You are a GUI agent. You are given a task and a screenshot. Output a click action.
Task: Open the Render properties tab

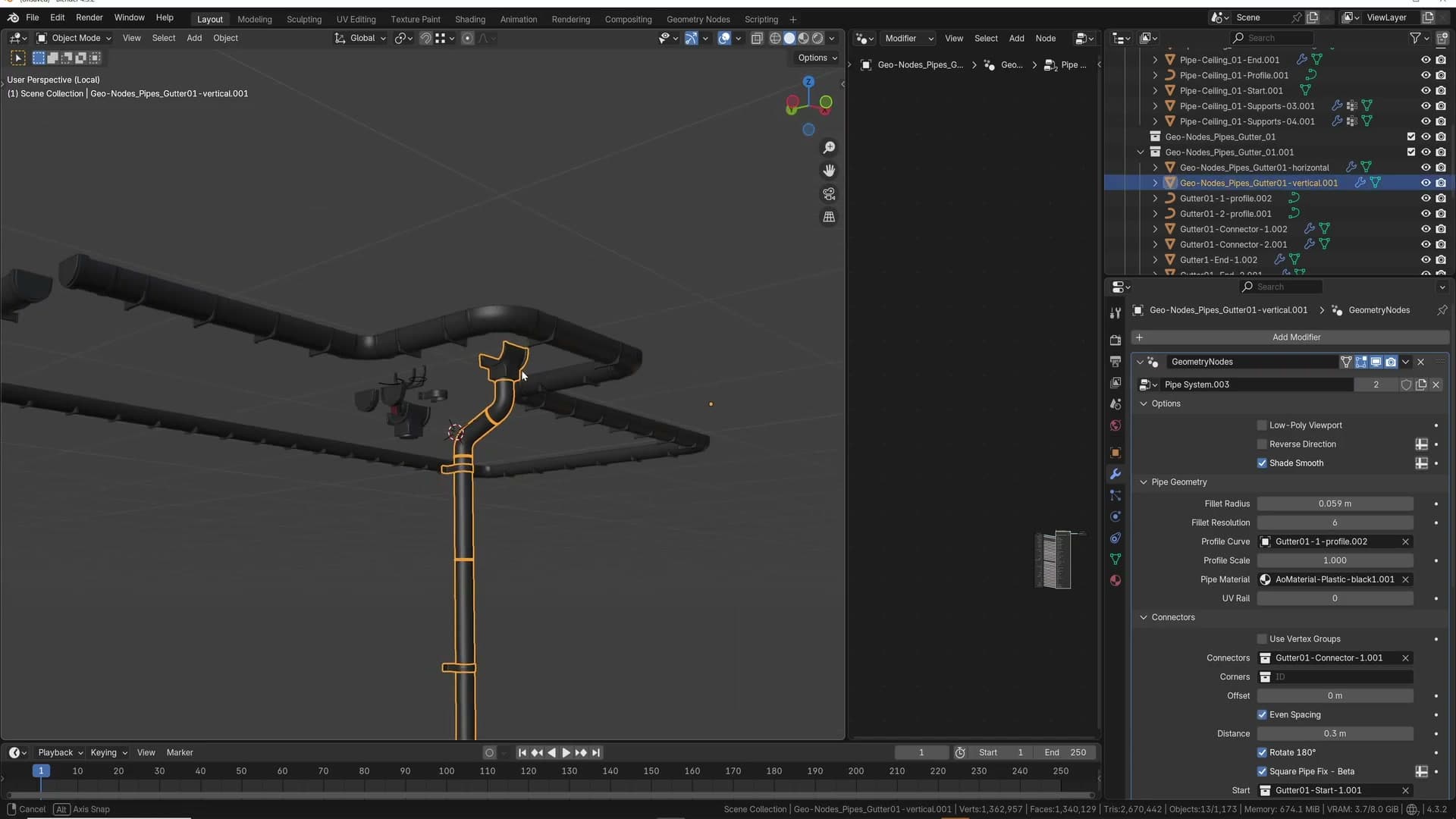click(x=1115, y=340)
